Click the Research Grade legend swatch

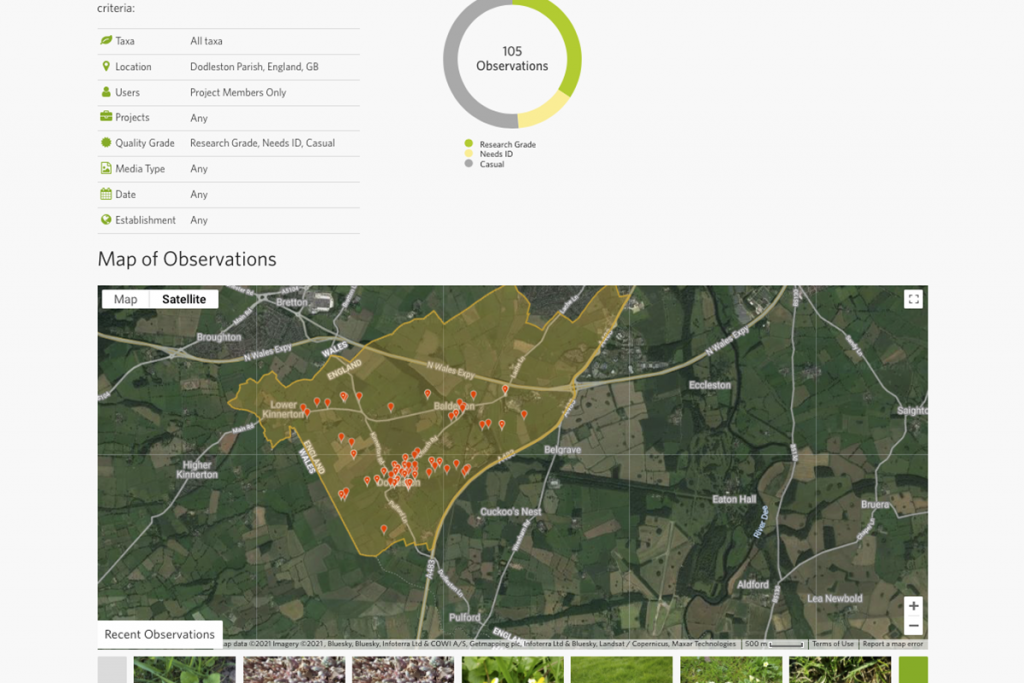point(468,144)
